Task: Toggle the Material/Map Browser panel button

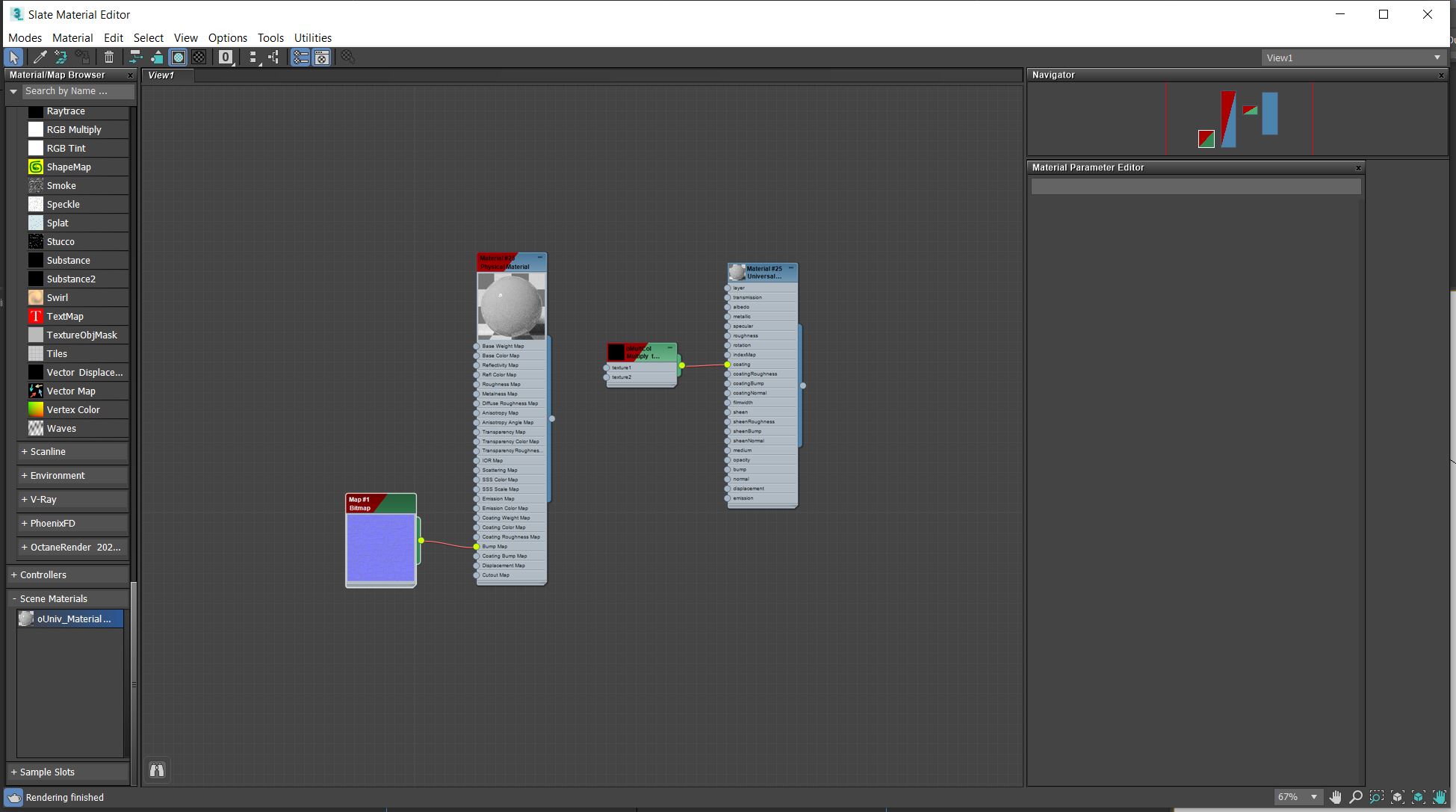Action: [x=300, y=57]
